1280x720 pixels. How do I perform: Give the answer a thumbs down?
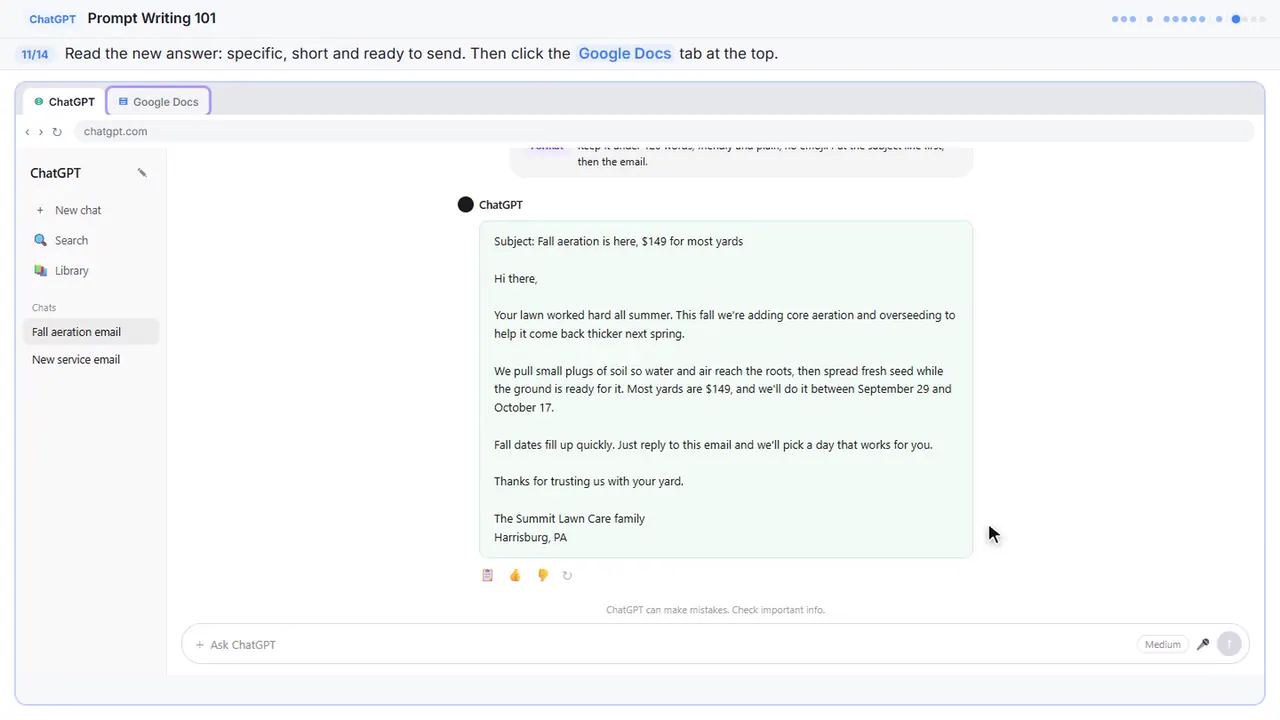pyautogui.click(x=543, y=575)
